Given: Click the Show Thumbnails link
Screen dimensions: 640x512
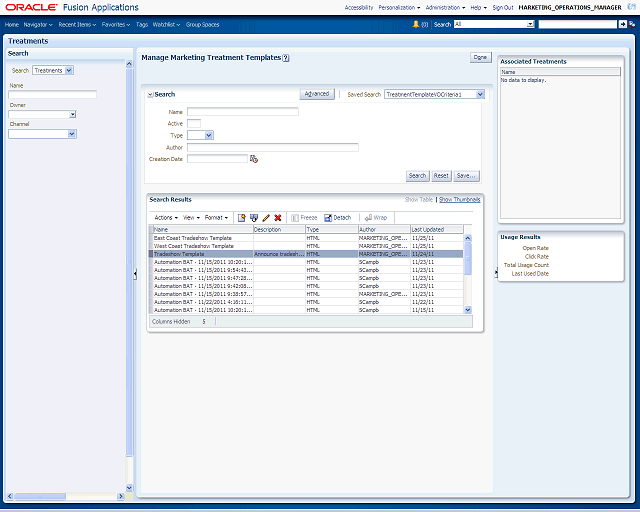Looking at the screenshot, I should click(460, 199).
